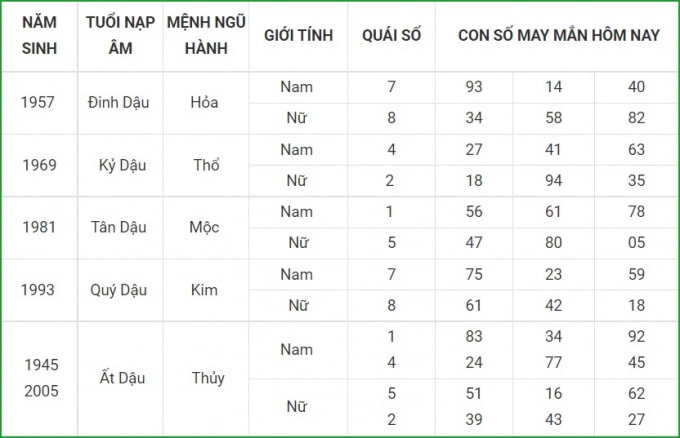
Task: Click the TUỔI NẠP ÂM column header
Action: coord(120,36)
